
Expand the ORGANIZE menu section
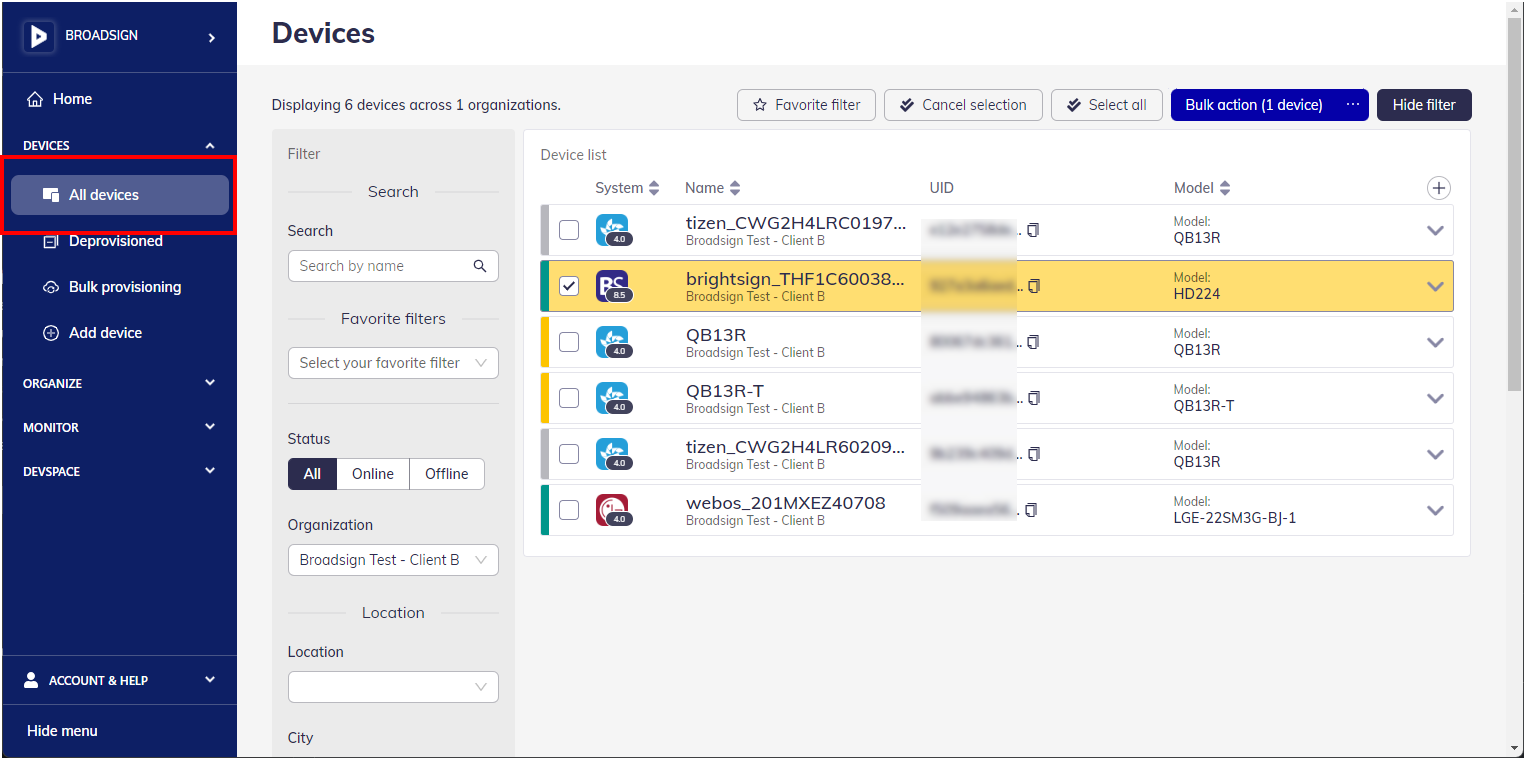click(120, 383)
